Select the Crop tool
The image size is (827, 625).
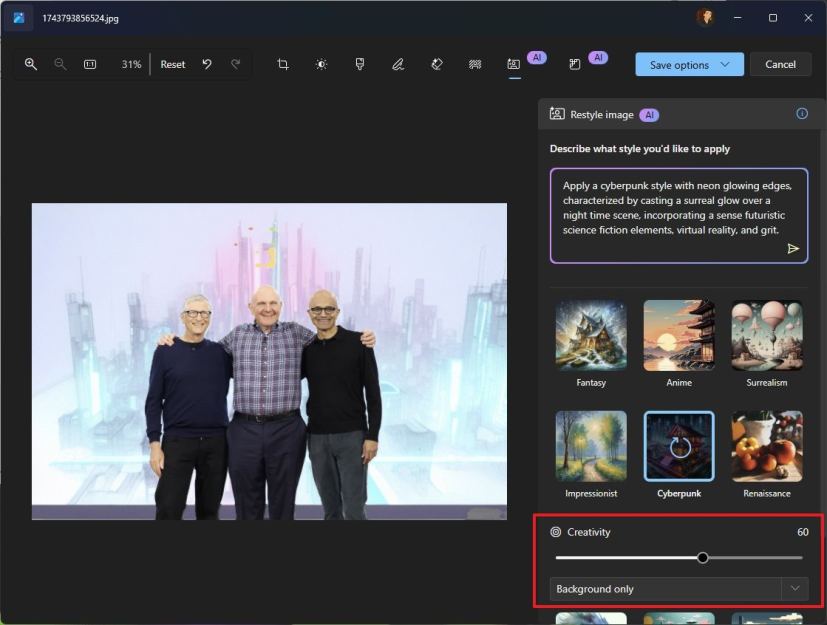(x=282, y=63)
